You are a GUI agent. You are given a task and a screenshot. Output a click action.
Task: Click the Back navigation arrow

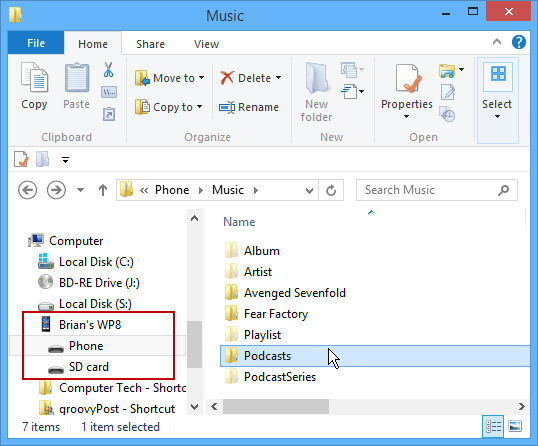coord(27,190)
